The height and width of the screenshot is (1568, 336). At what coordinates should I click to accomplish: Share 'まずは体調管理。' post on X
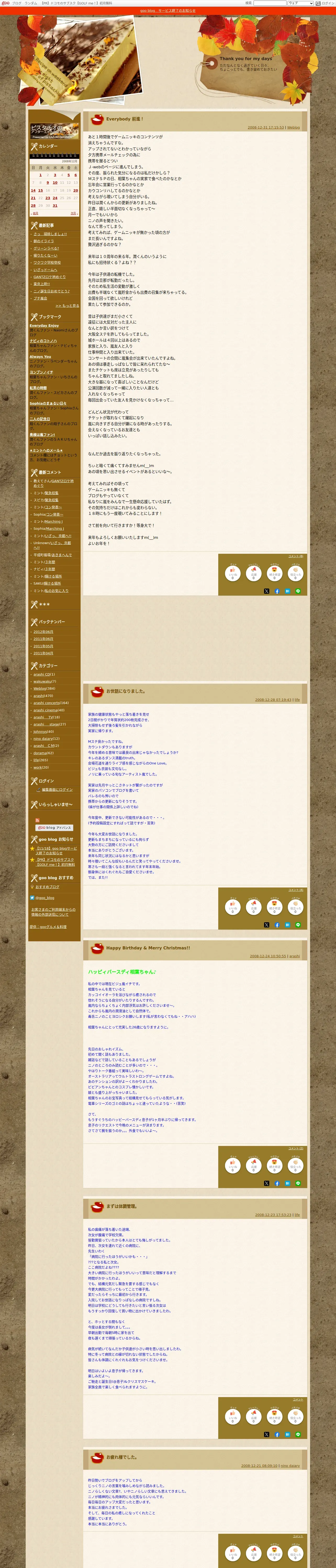(266, 1434)
